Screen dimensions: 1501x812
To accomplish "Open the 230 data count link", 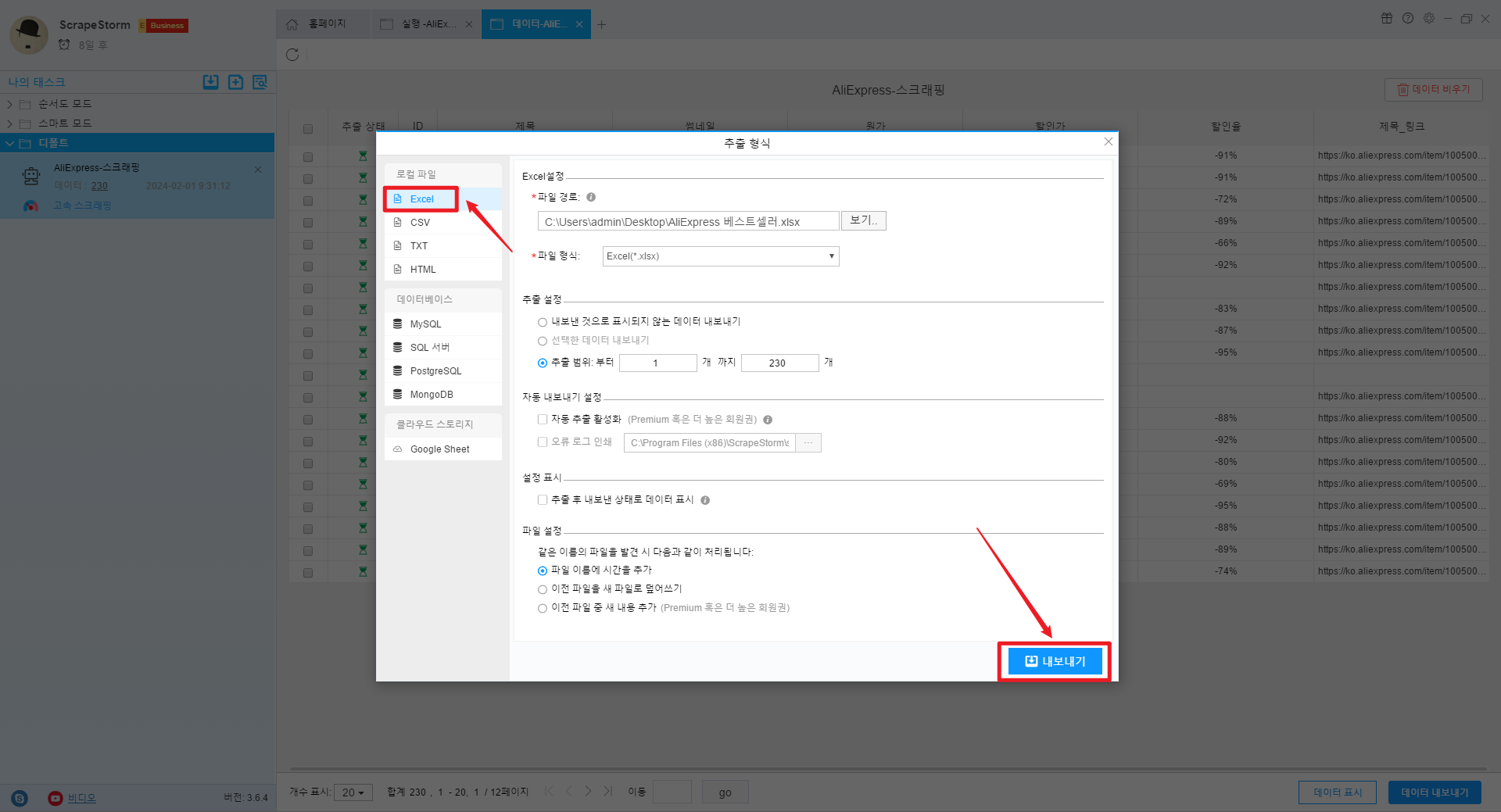I will pos(99,186).
